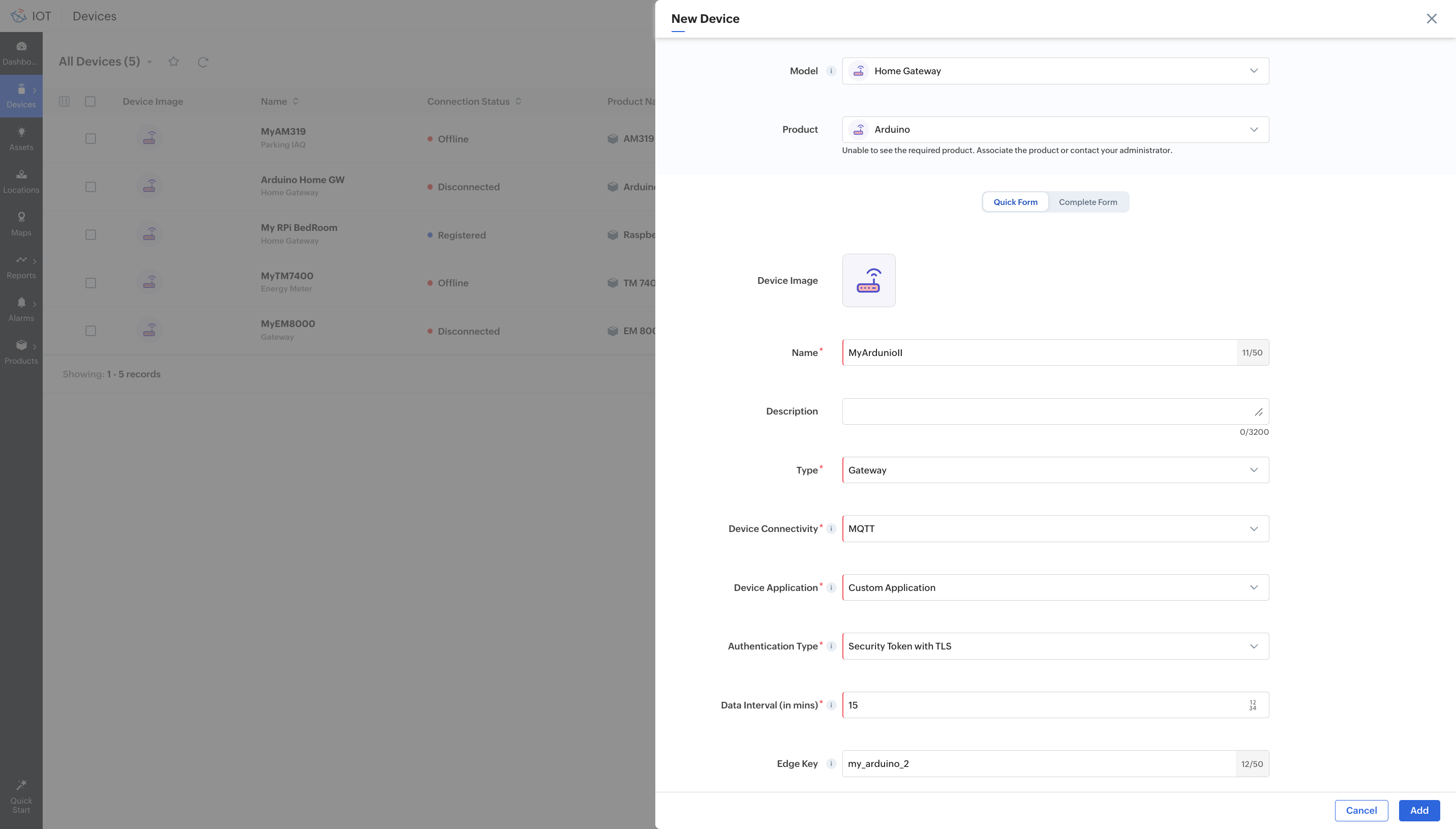
Task: Switch to the Complete Form tab
Action: (x=1087, y=202)
